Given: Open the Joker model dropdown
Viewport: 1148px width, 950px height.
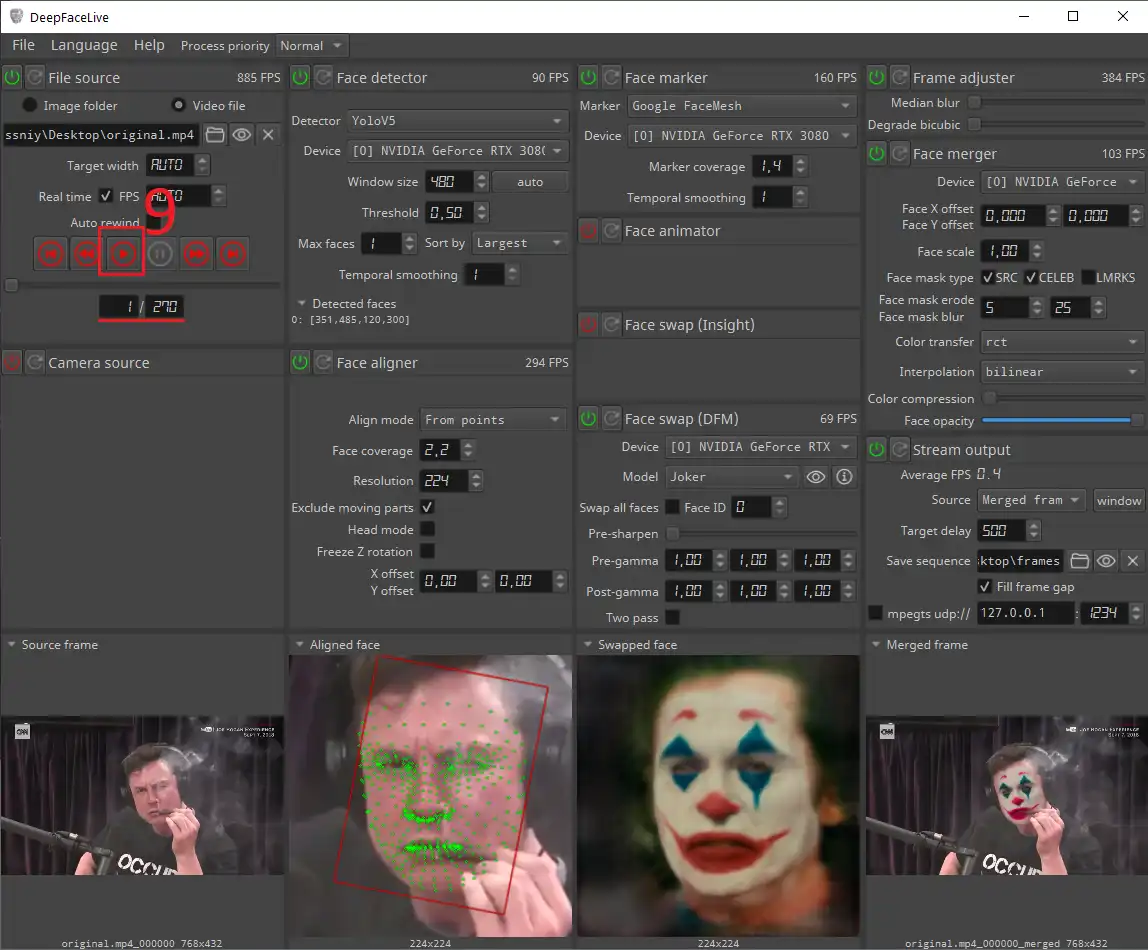Looking at the screenshot, I should 731,477.
